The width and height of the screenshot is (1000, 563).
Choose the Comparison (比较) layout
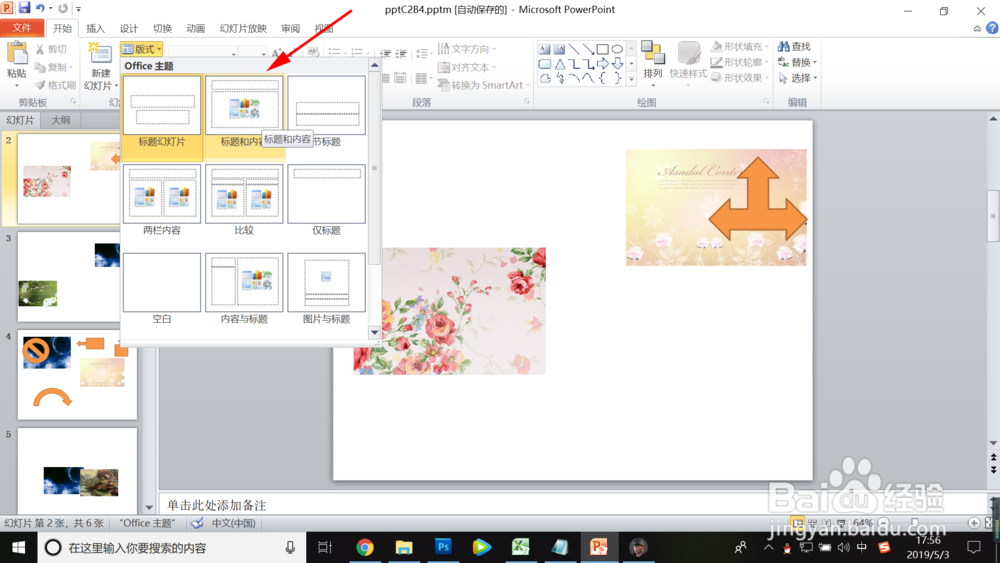tap(244, 200)
